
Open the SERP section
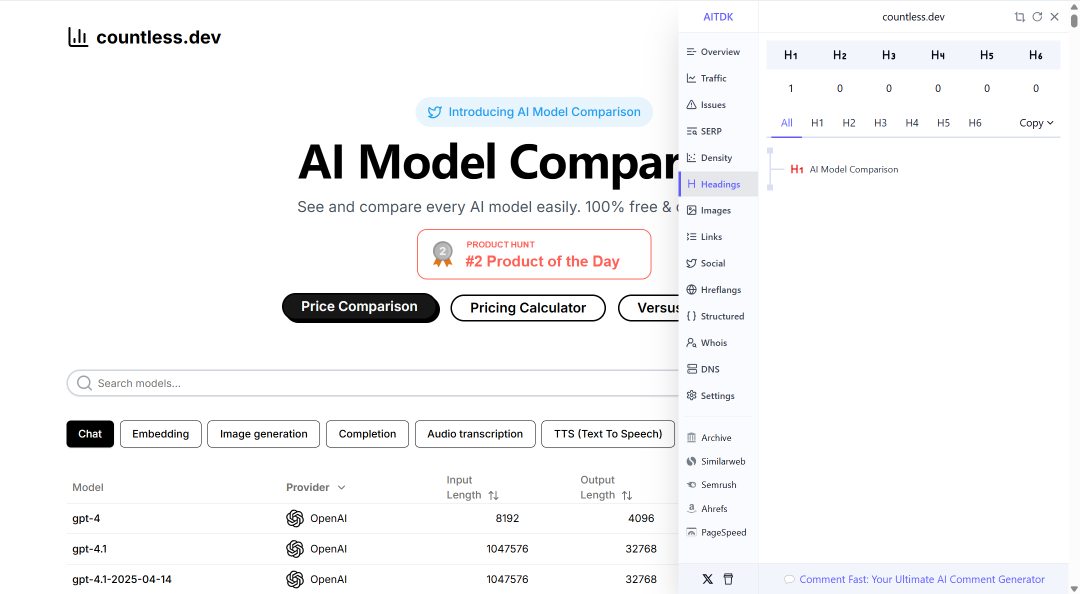(718, 131)
